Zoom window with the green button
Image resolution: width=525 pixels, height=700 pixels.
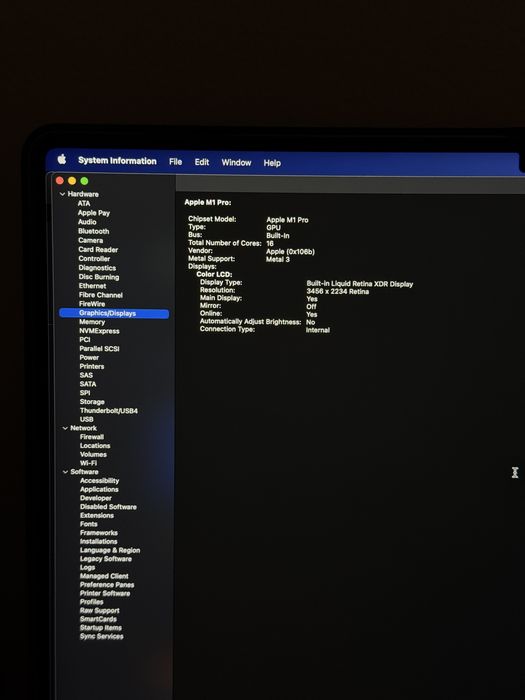click(84, 181)
